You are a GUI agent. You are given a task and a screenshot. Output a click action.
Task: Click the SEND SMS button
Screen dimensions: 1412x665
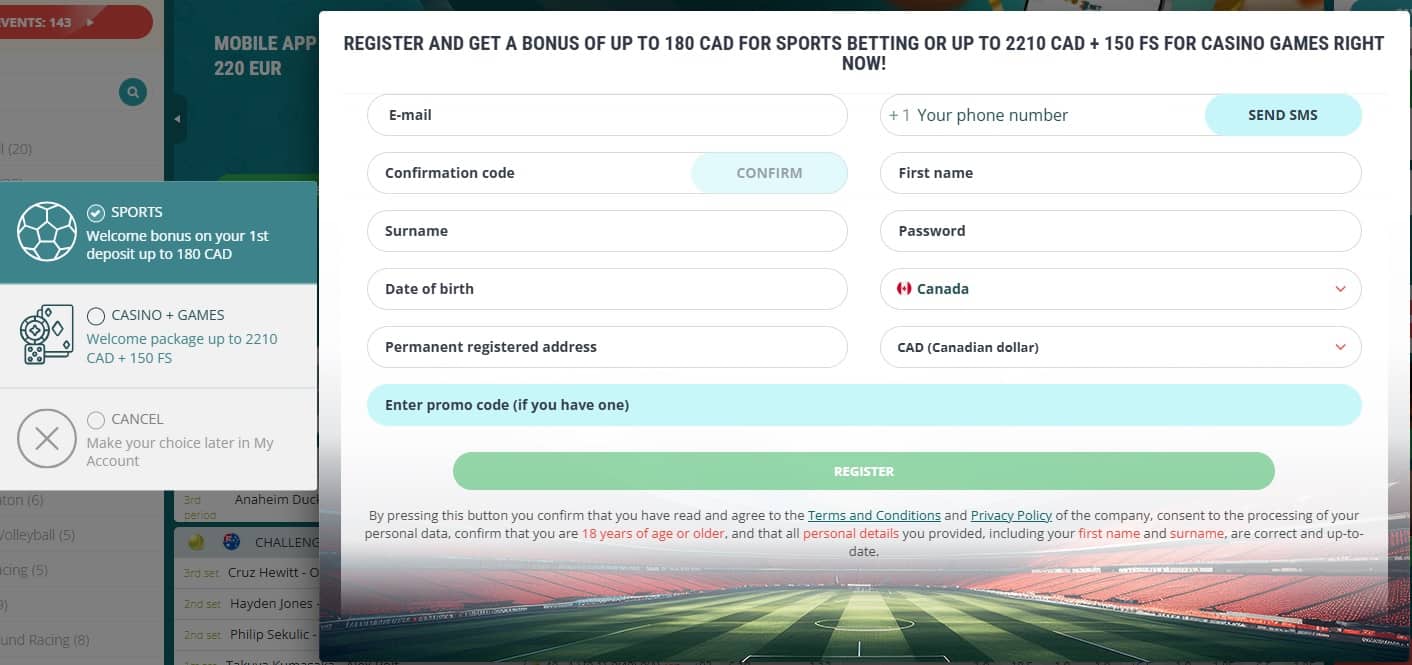[1283, 115]
